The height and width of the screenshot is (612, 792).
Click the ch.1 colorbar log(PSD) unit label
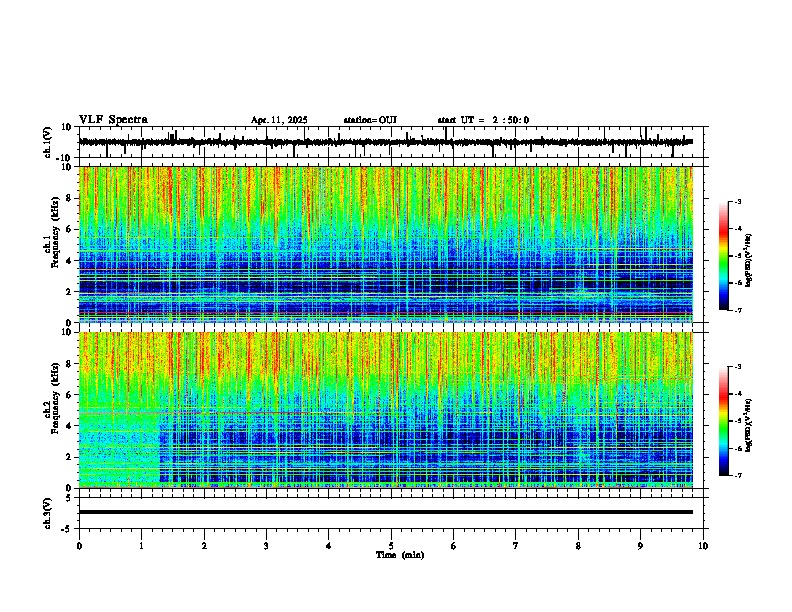pos(749,260)
